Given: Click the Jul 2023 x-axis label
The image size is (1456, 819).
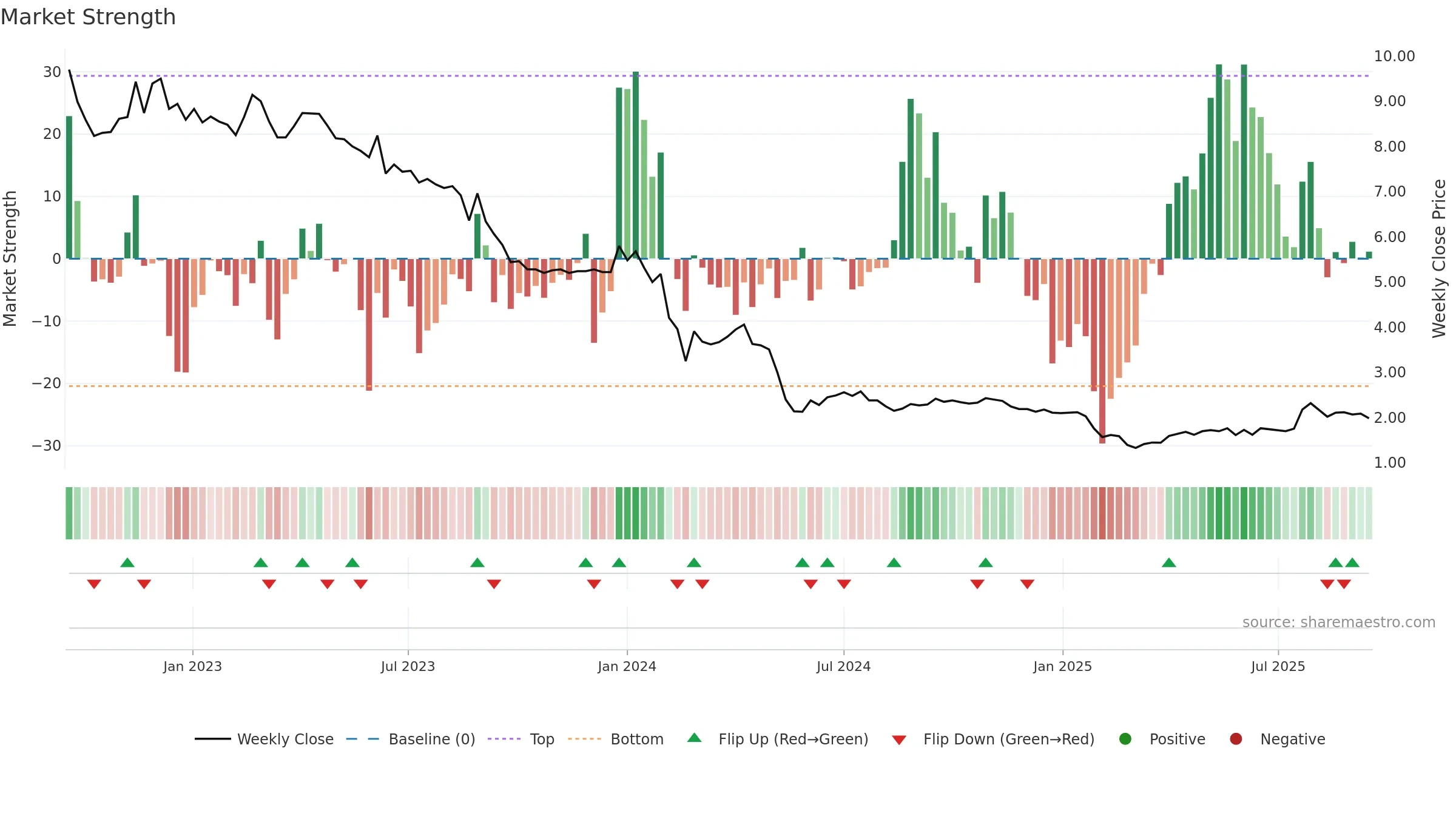Looking at the screenshot, I should pos(408,666).
